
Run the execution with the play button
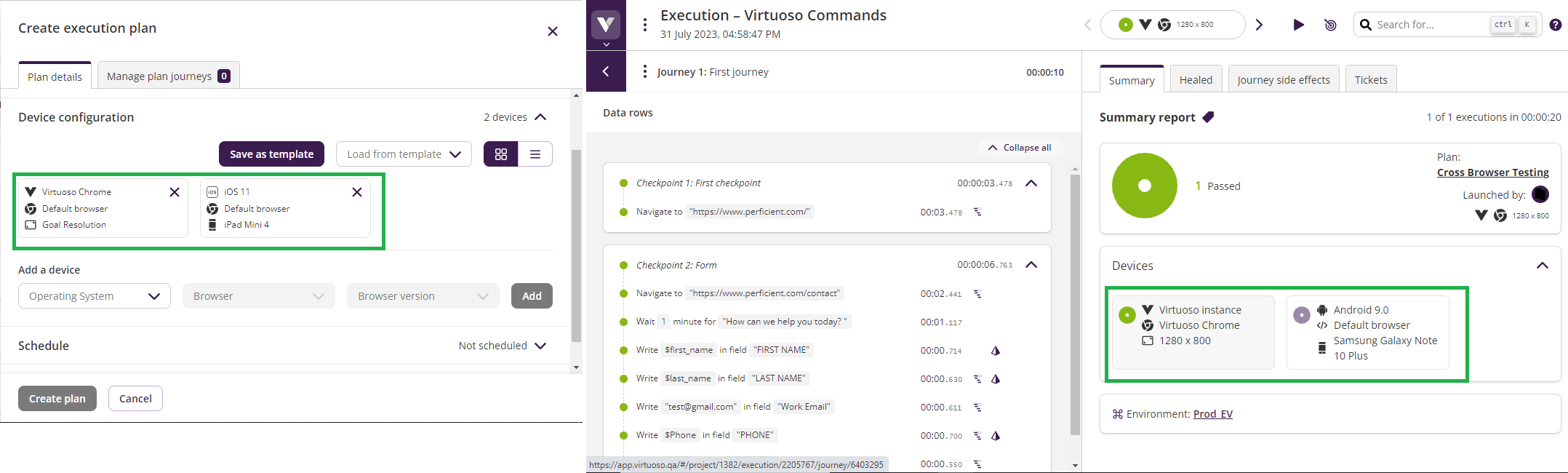pos(1298,25)
